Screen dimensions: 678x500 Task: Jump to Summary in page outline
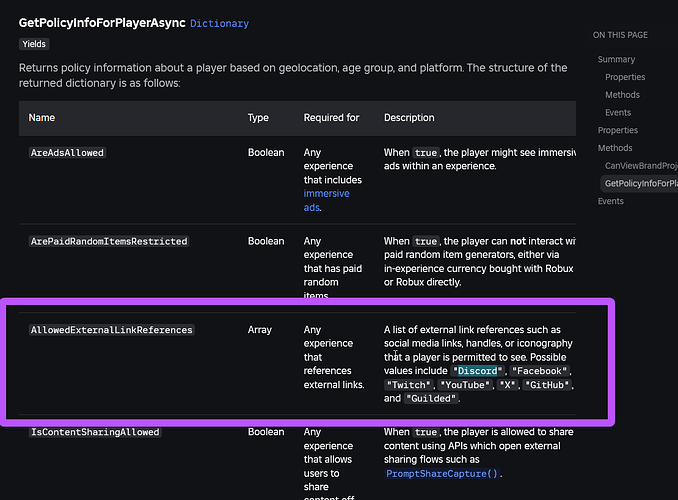(616, 59)
